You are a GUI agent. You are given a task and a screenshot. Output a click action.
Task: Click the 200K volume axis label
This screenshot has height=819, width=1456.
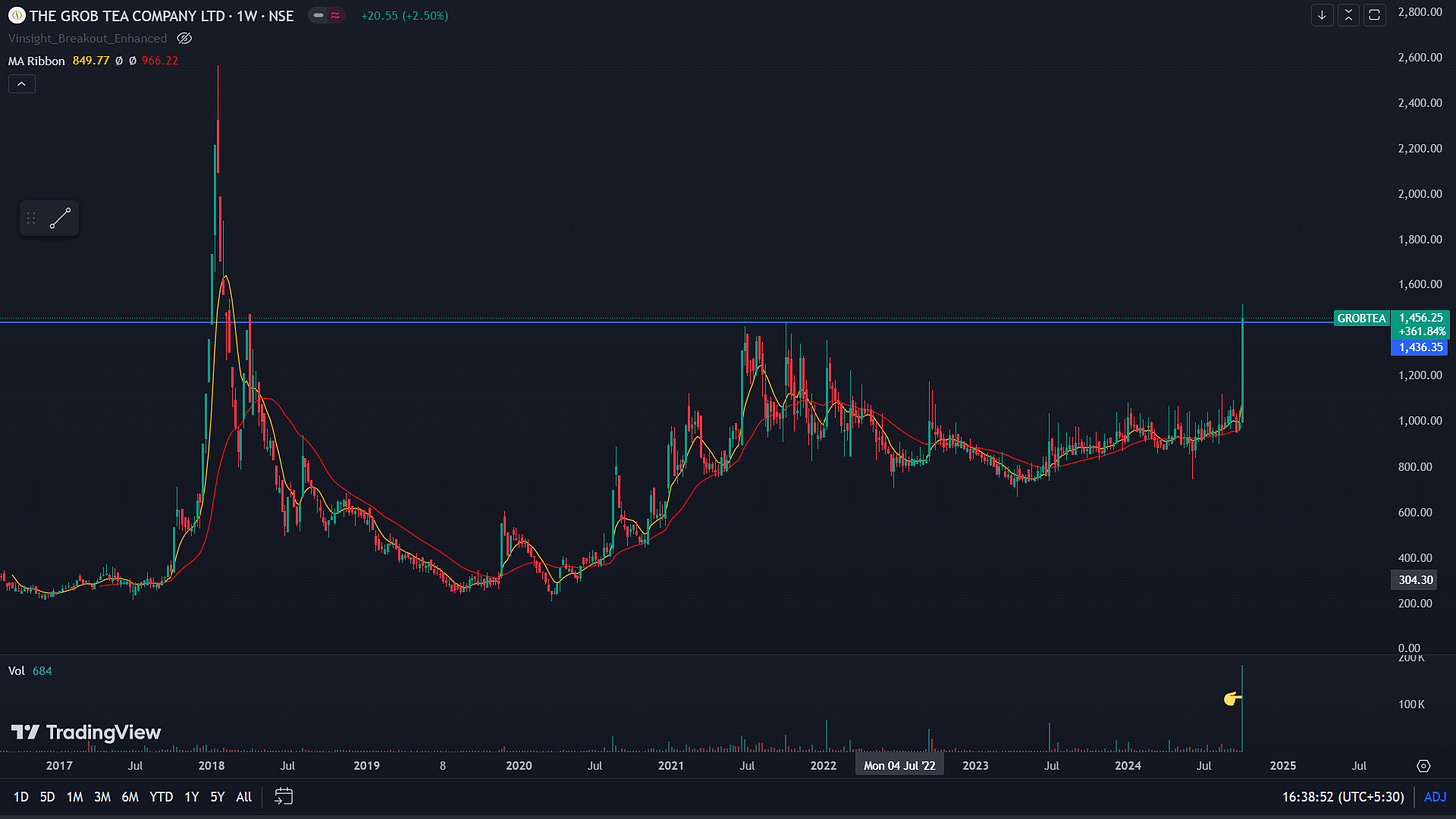point(1413,659)
